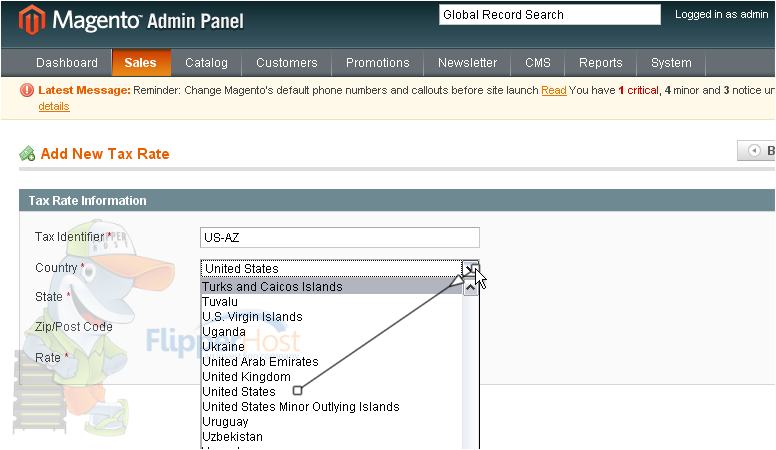The image size is (776, 450).
Task: Choose United States in the dropdown list
Action: tap(332, 392)
